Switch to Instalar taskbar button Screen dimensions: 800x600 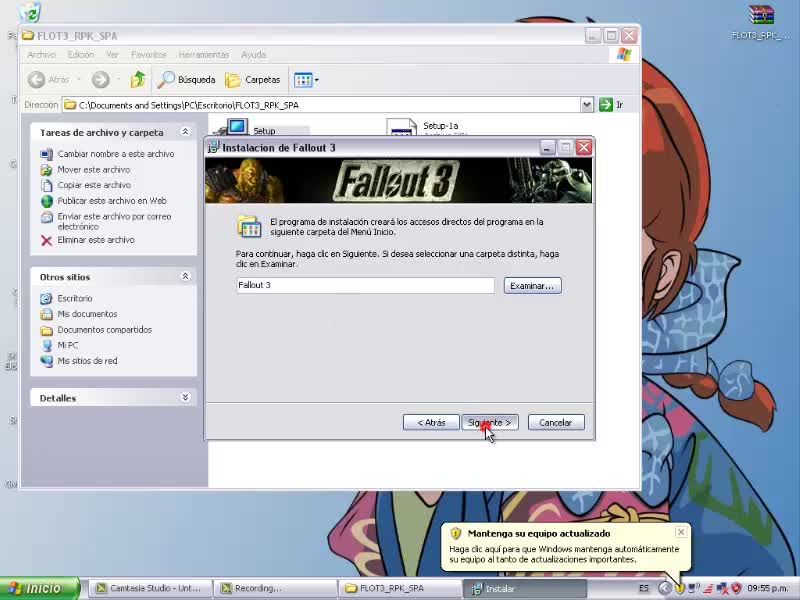524,588
